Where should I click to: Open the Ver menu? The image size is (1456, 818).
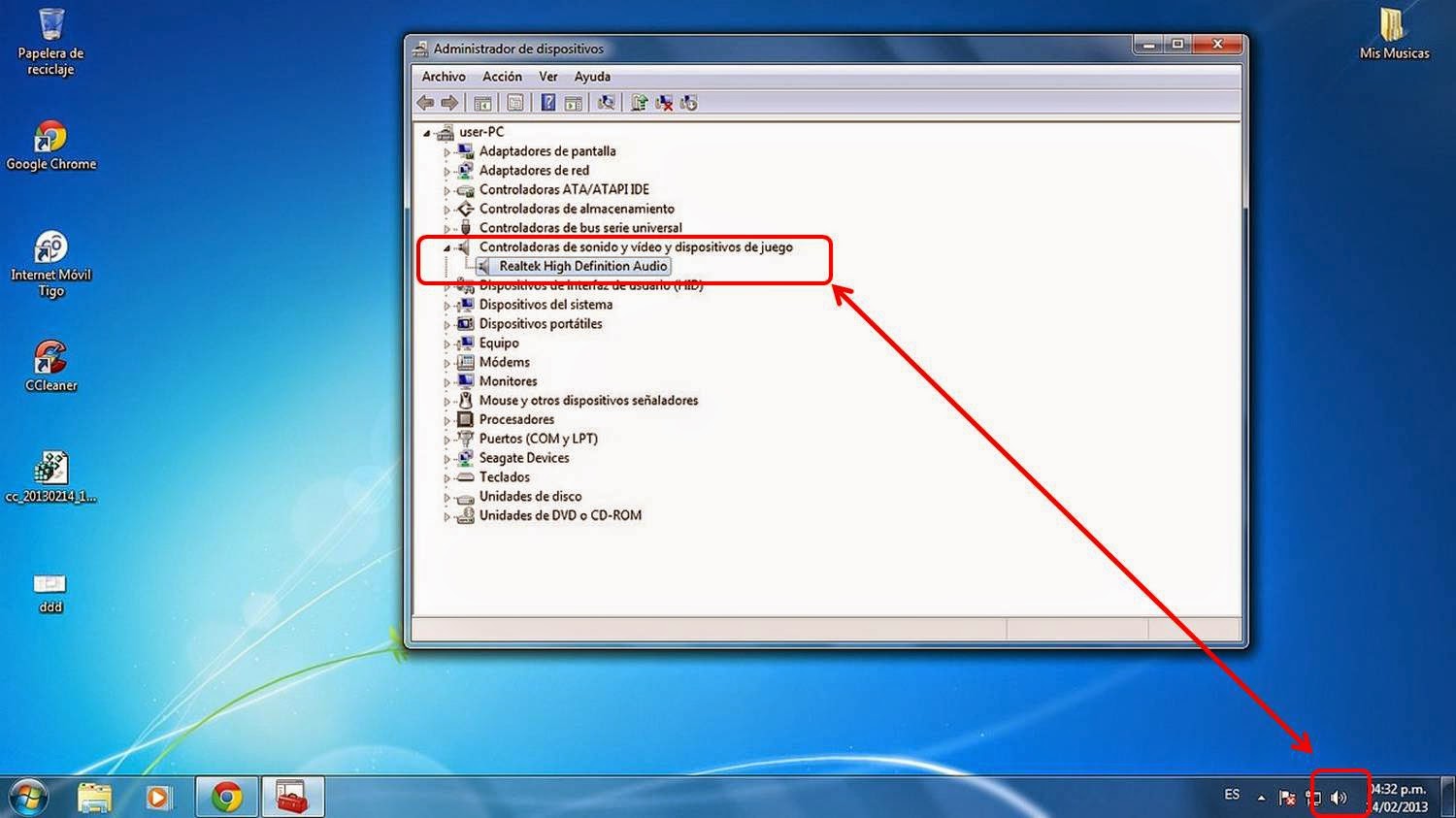[x=547, y=76]
